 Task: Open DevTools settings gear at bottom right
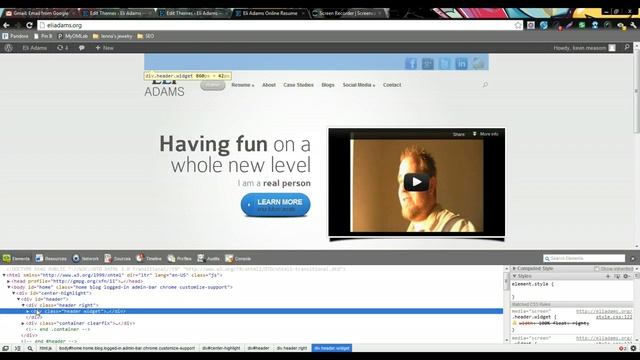click(x=633, y=348)
